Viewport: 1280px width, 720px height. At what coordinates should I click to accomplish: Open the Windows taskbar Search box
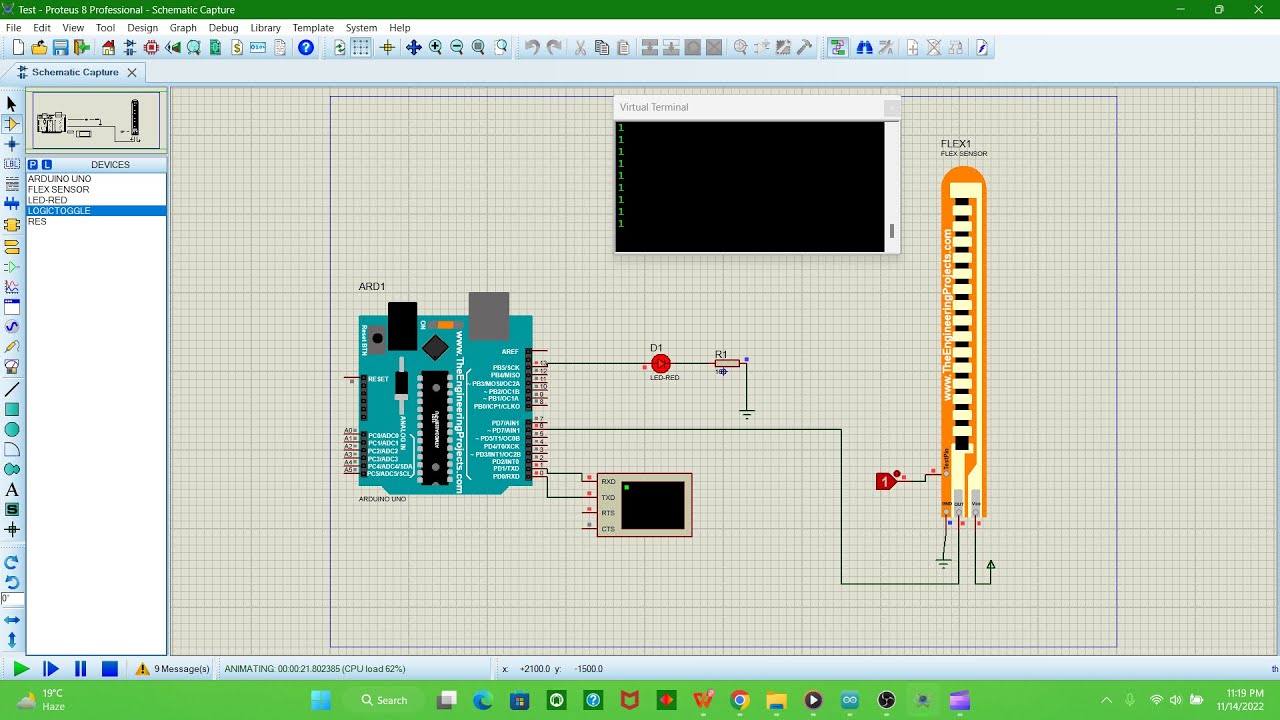pyautogui.click(x=385, y=700)
